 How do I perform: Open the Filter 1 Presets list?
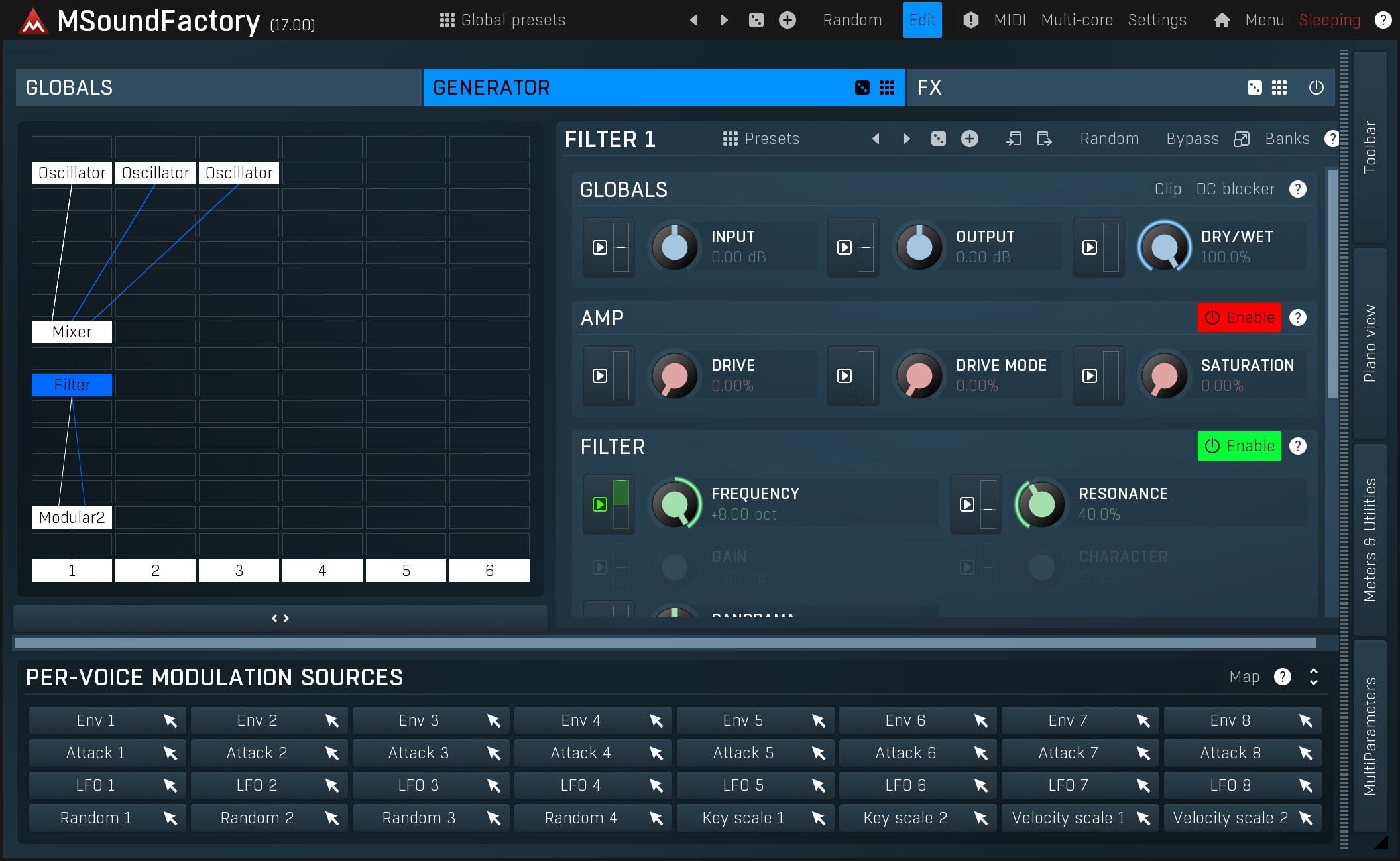pos(761,139)
